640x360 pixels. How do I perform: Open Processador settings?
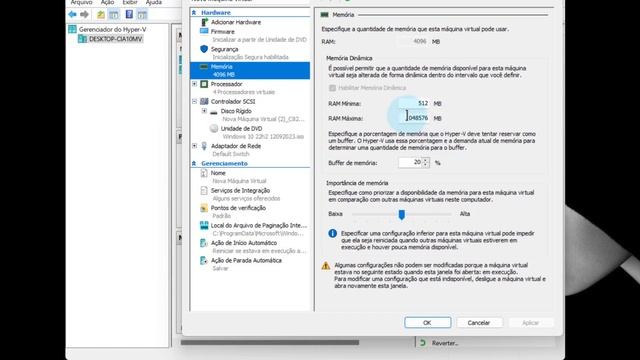(x=227, y=84)
